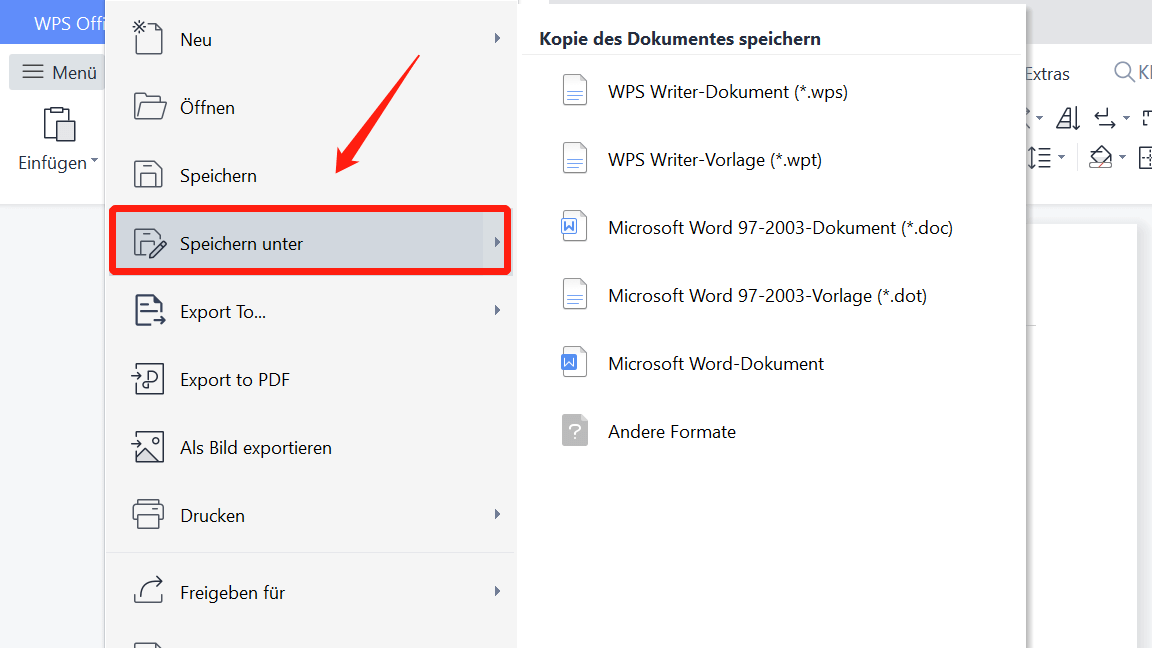Choose Speichern unter from the menu

click(x=241, y=243)
